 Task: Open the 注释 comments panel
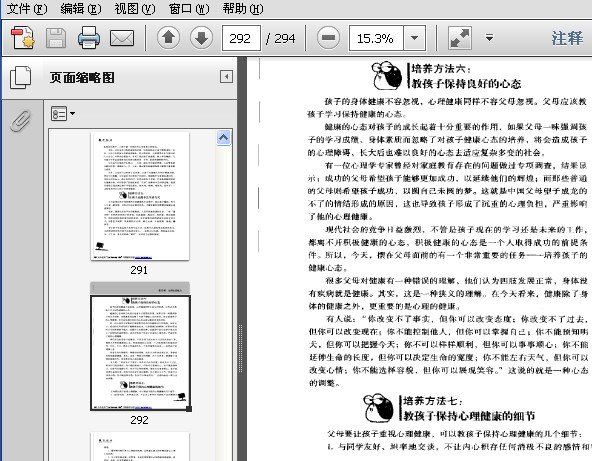tap(567, 38)
